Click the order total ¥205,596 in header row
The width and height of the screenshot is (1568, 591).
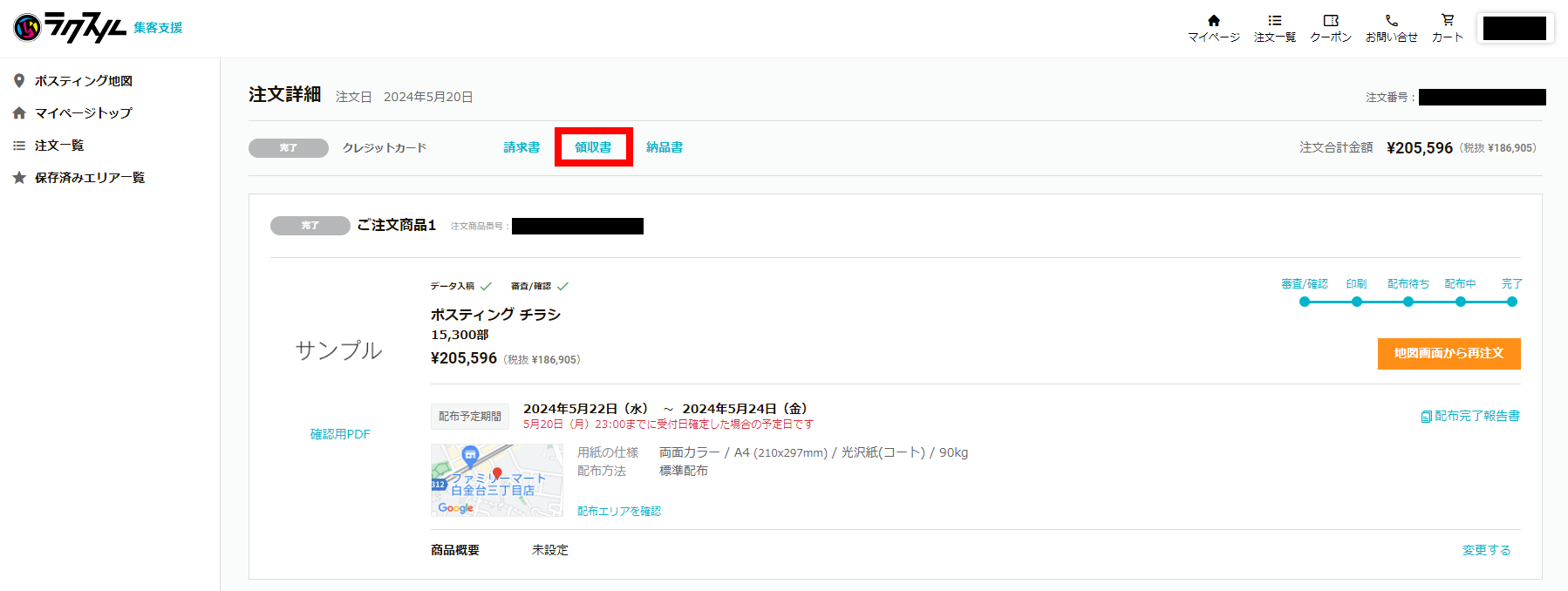pyautogui.click(x=1420, y=148)
